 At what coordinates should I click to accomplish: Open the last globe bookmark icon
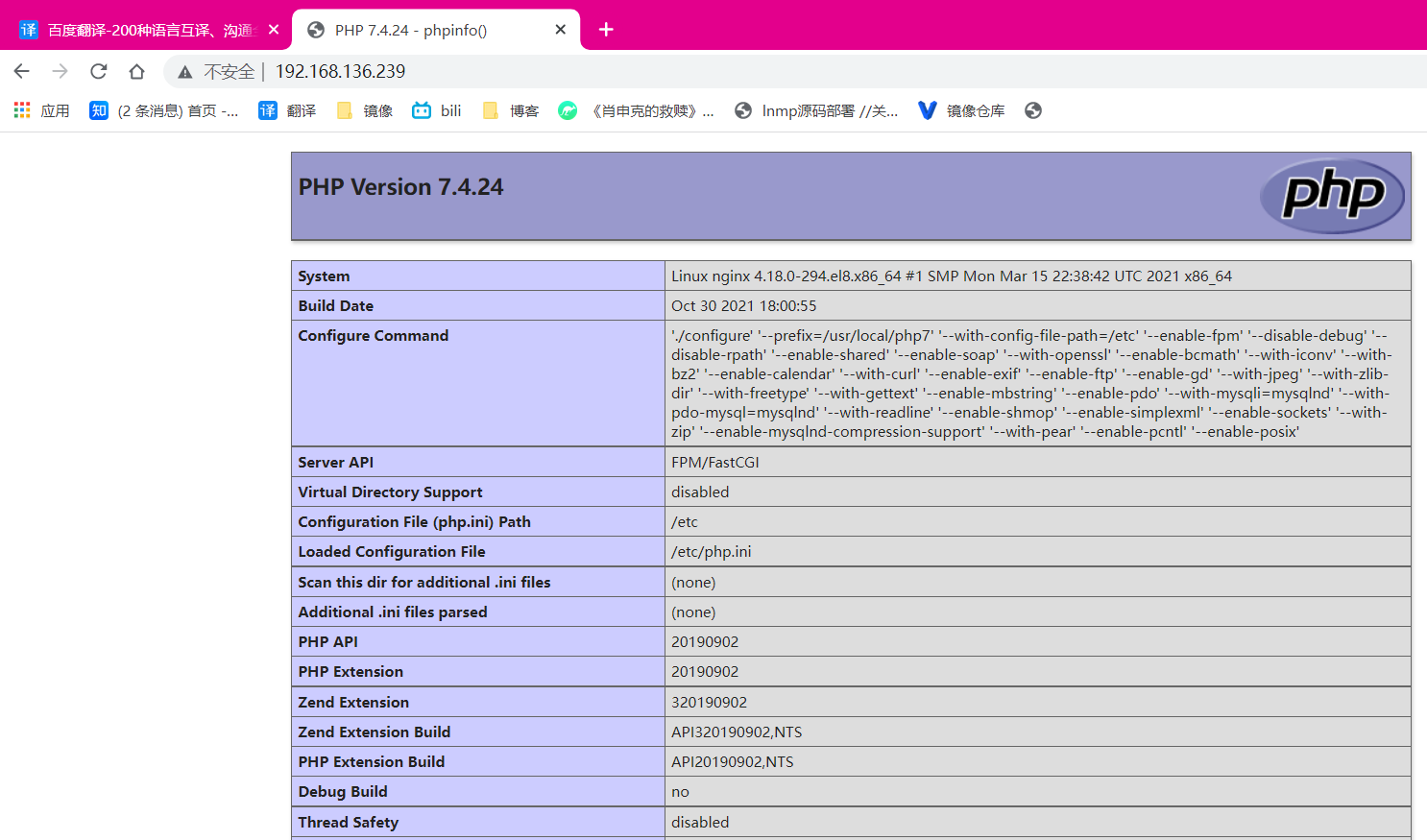(x=1033, y=110)
